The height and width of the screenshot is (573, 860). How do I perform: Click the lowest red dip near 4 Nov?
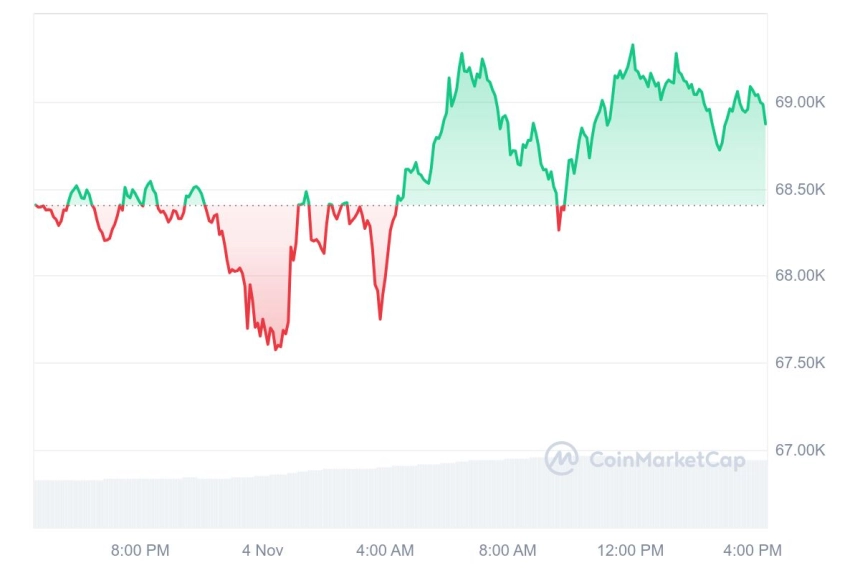276,349
